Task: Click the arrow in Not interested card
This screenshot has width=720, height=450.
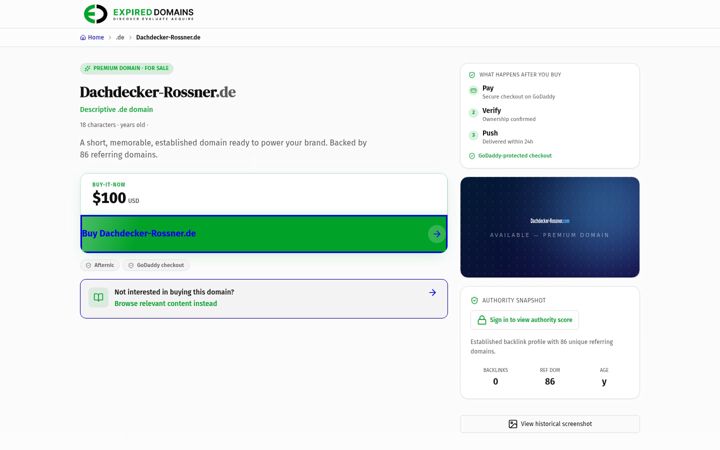Action: pos(432,292)
